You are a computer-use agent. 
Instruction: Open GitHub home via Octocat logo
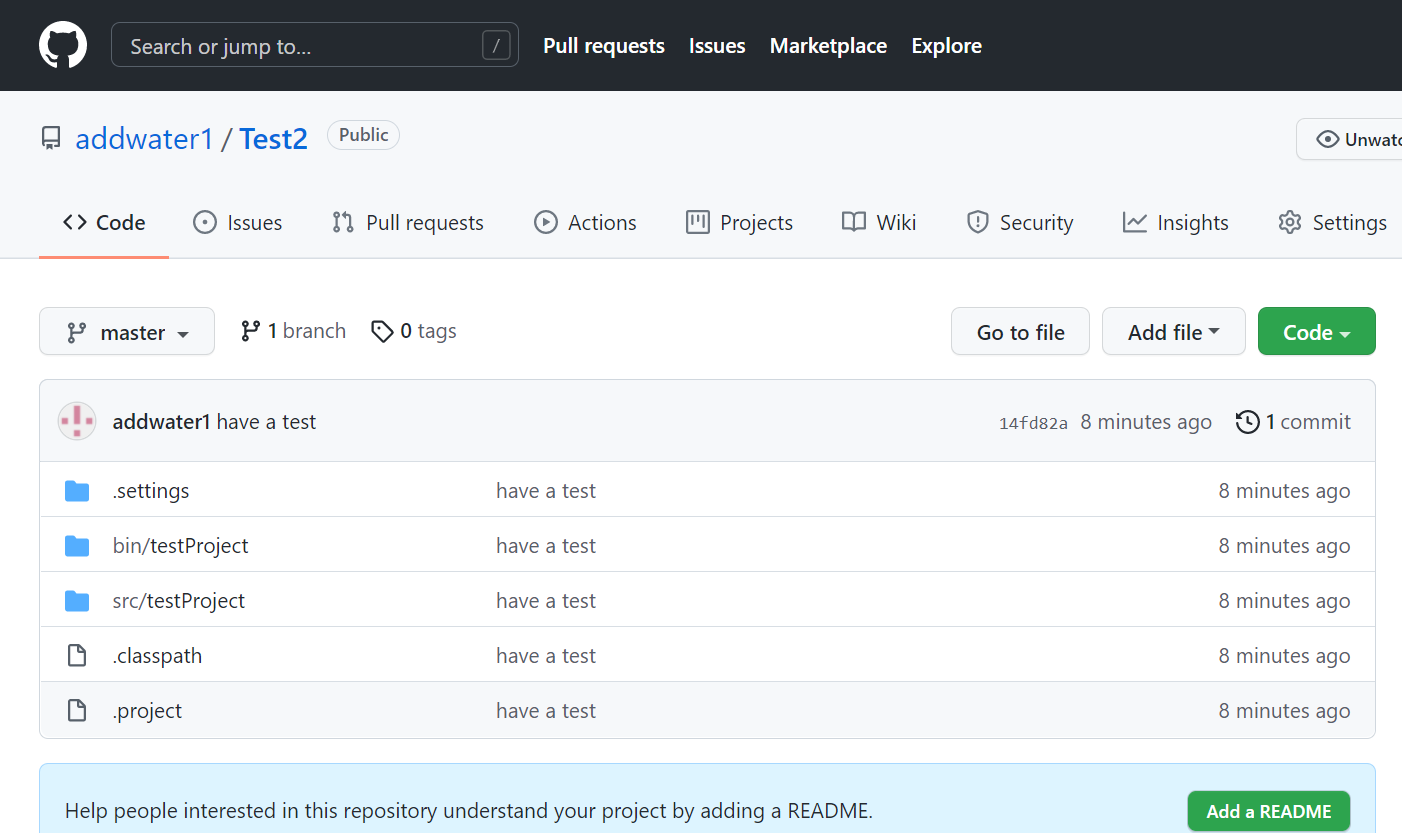63,45
